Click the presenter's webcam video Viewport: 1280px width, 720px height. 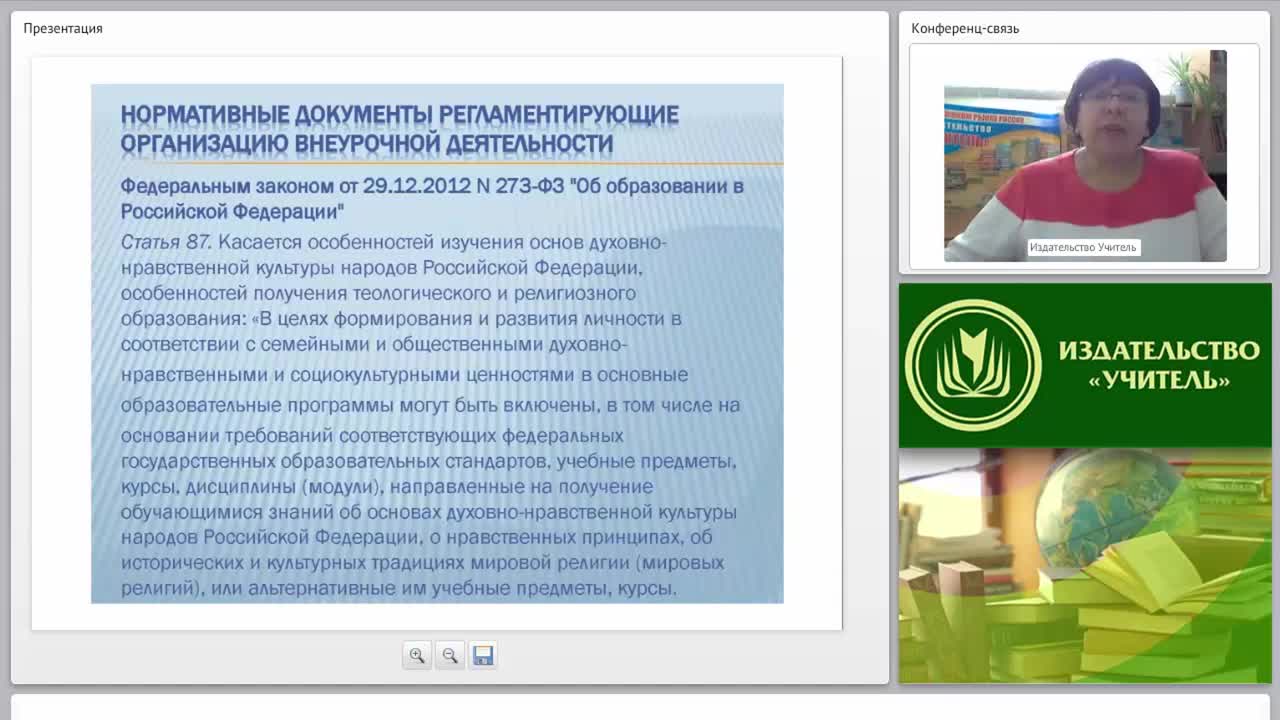click(1085, 156)
